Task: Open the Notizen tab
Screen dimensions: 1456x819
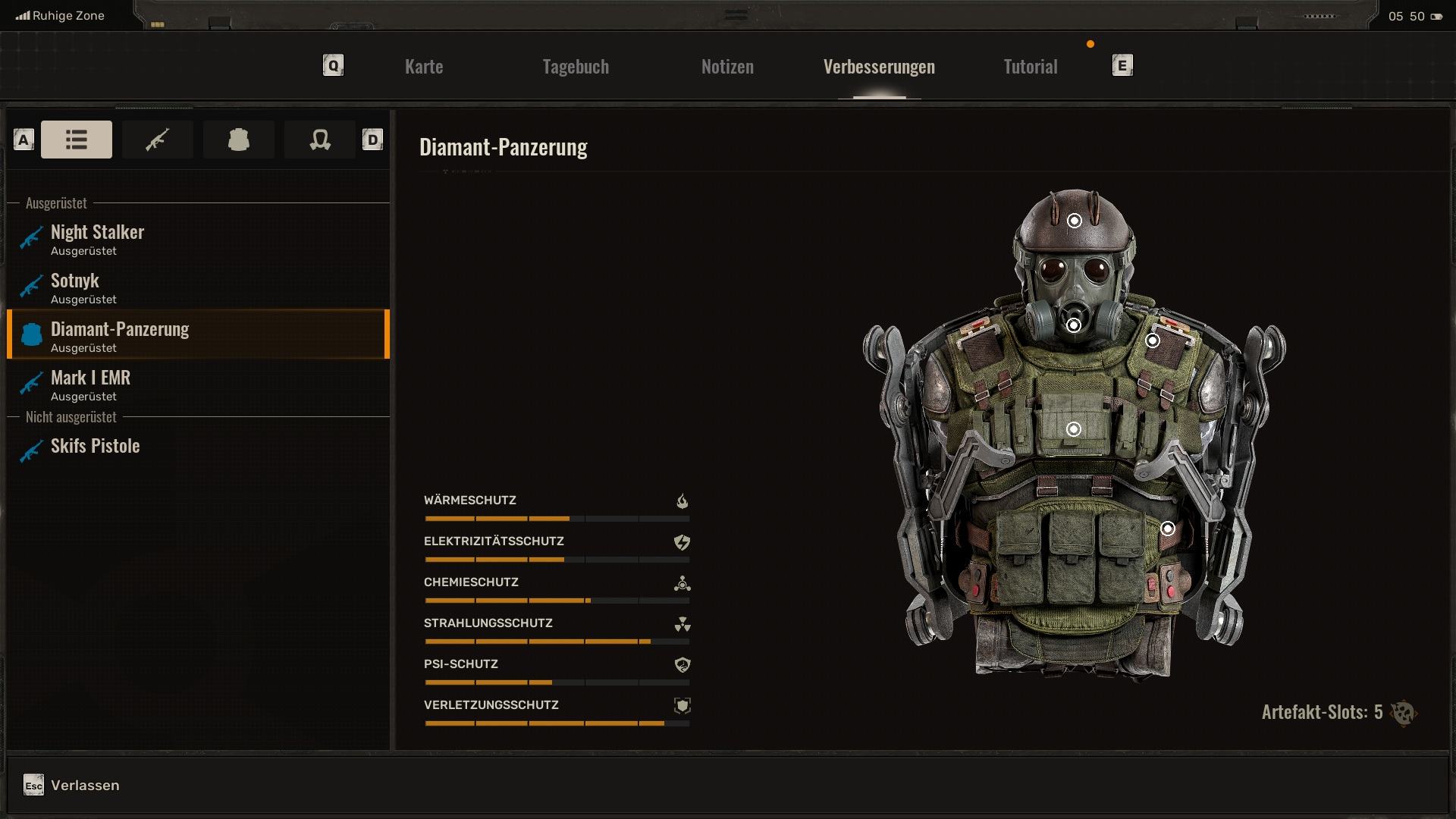Action: [727, 67]
